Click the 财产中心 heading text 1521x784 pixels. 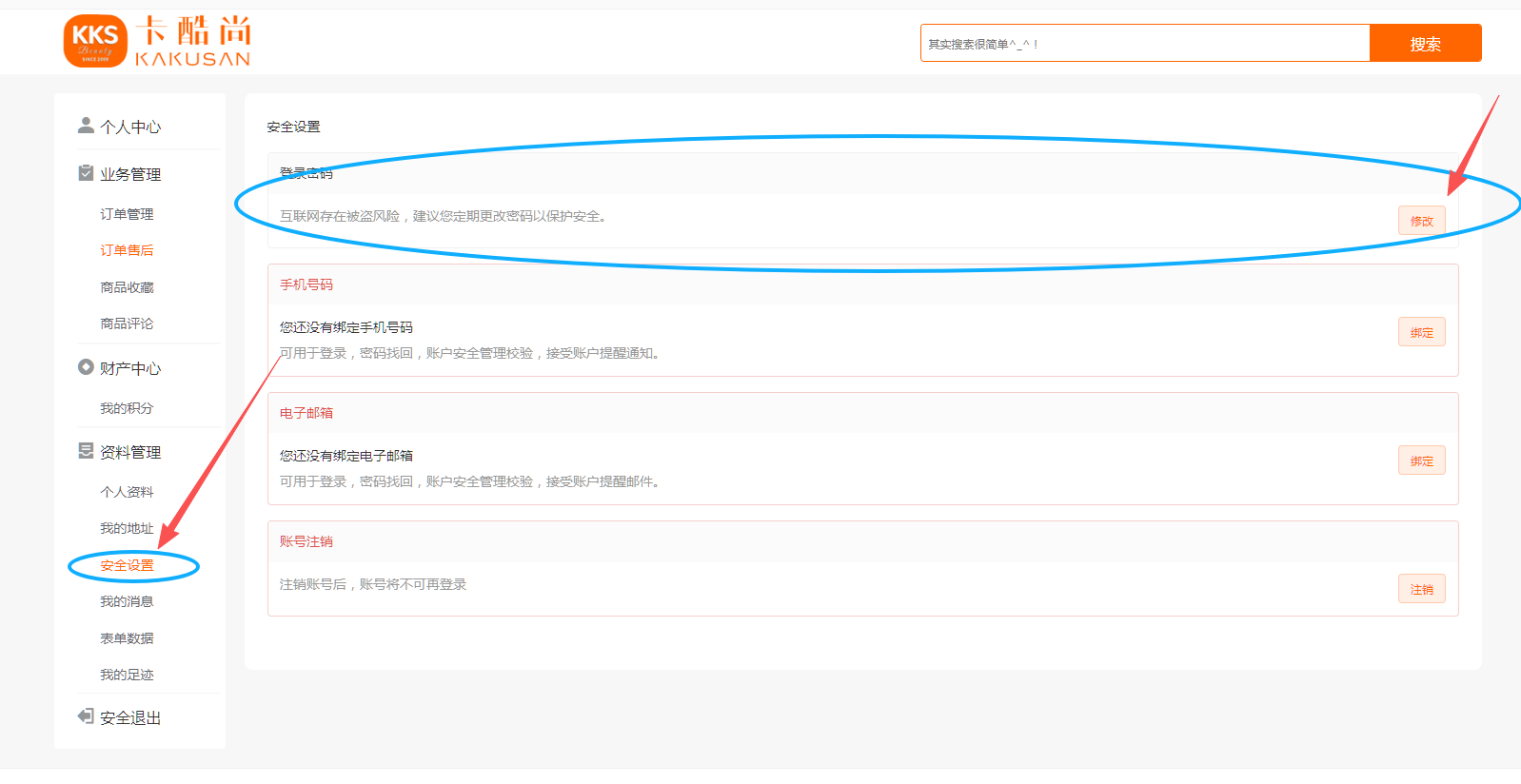130,369
